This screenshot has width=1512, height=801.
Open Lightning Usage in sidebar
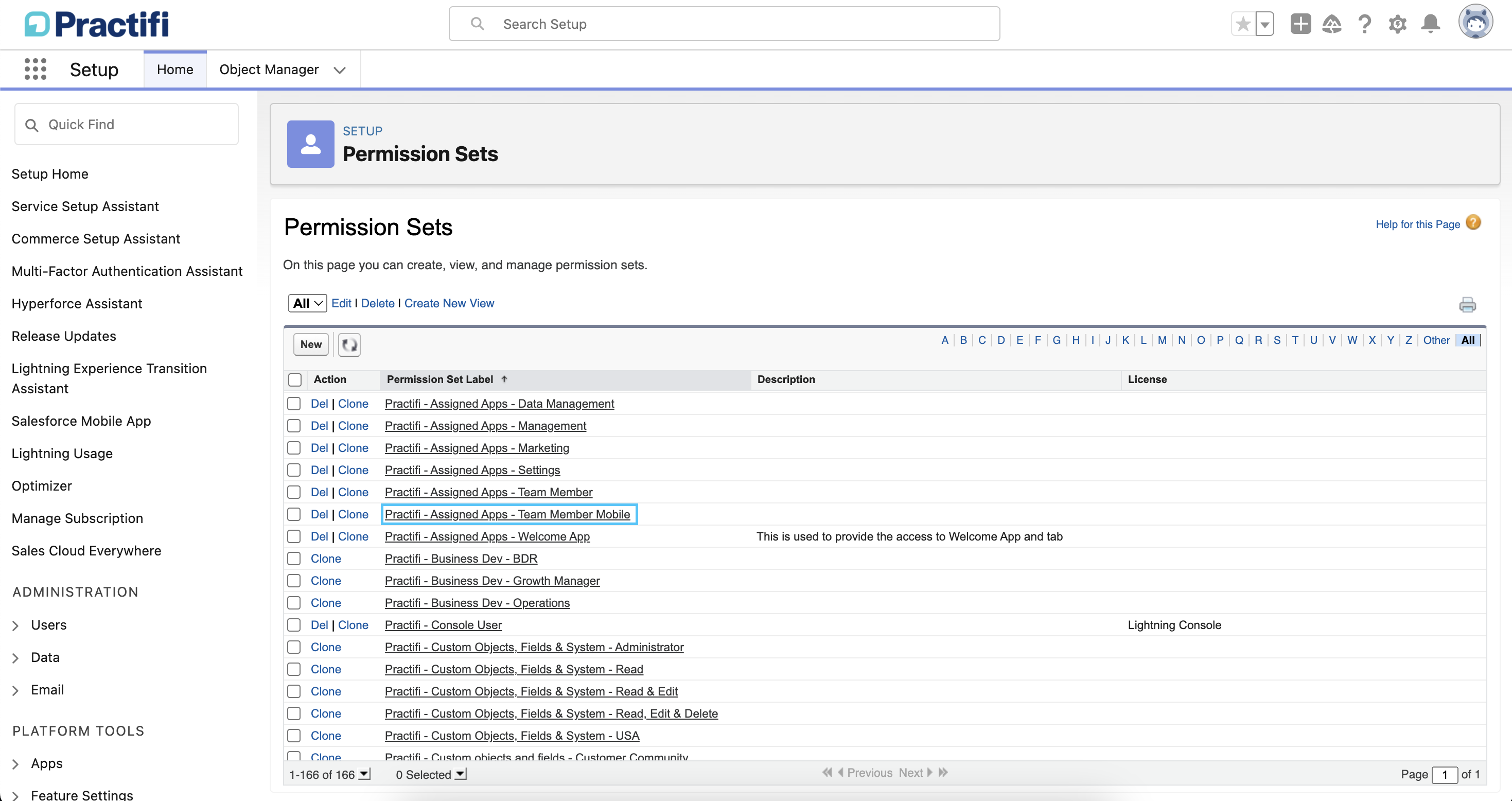point(62,454)
